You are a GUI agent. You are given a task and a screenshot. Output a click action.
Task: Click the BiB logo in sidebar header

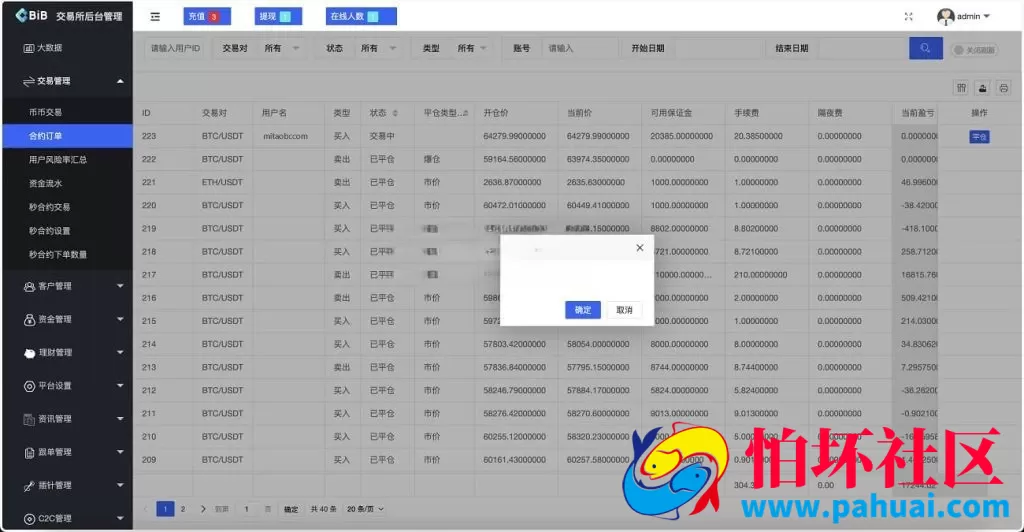pyautogui.click(x=31, y=15)
